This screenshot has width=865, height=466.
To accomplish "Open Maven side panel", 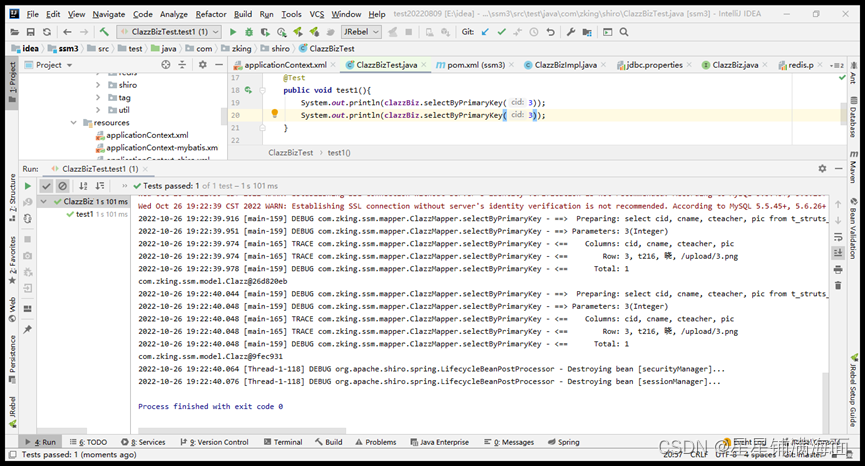I will [x=853, y=167].
